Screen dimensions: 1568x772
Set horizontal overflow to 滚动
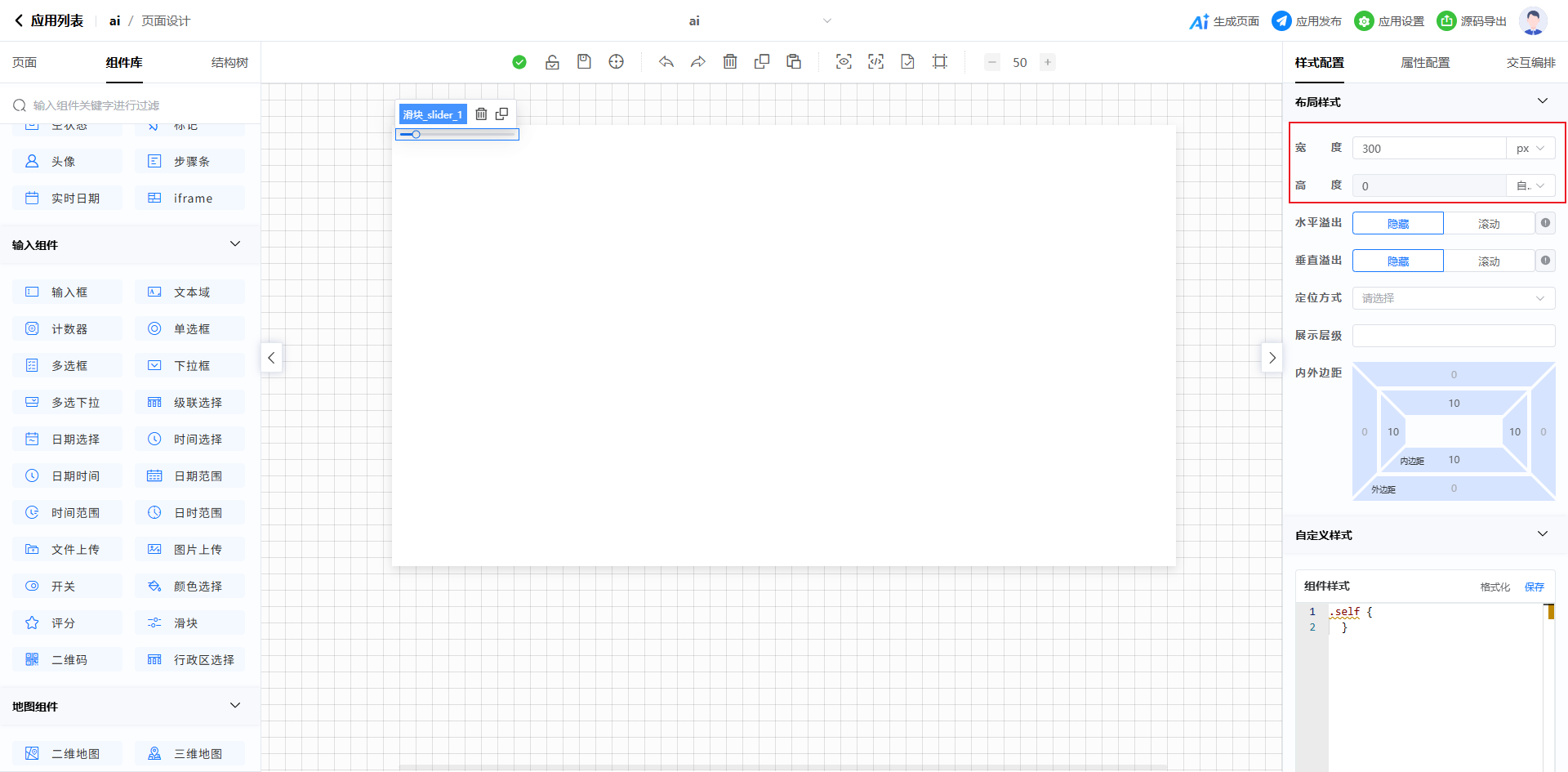[x=1488, y=224]
